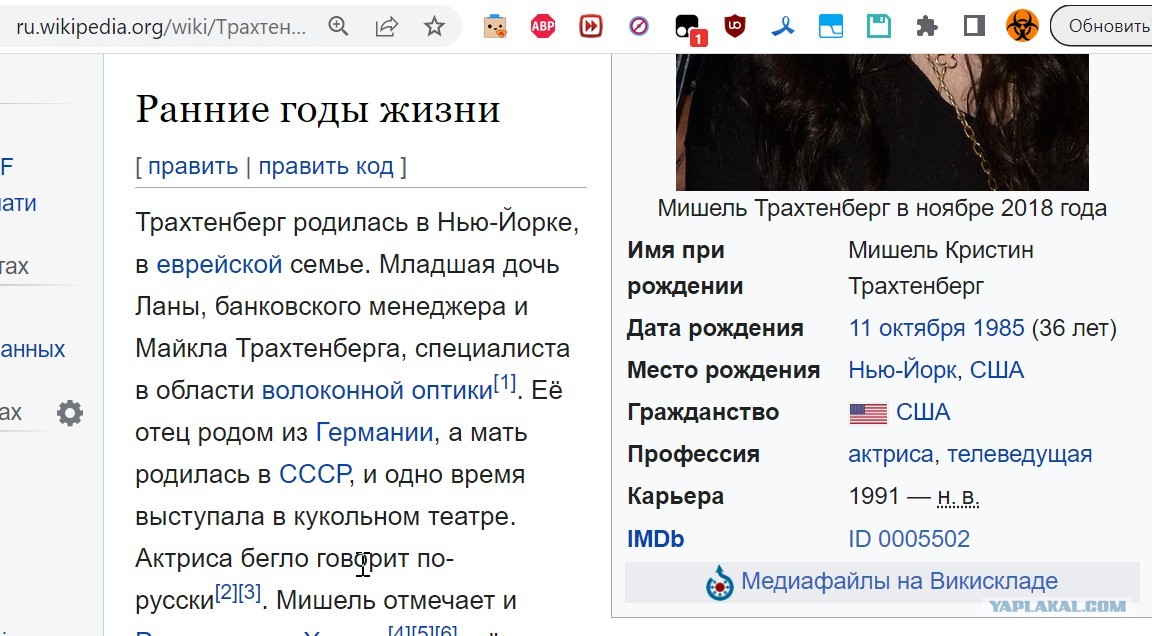Open the 'Нью-Йорк' birthplace link

904,370
